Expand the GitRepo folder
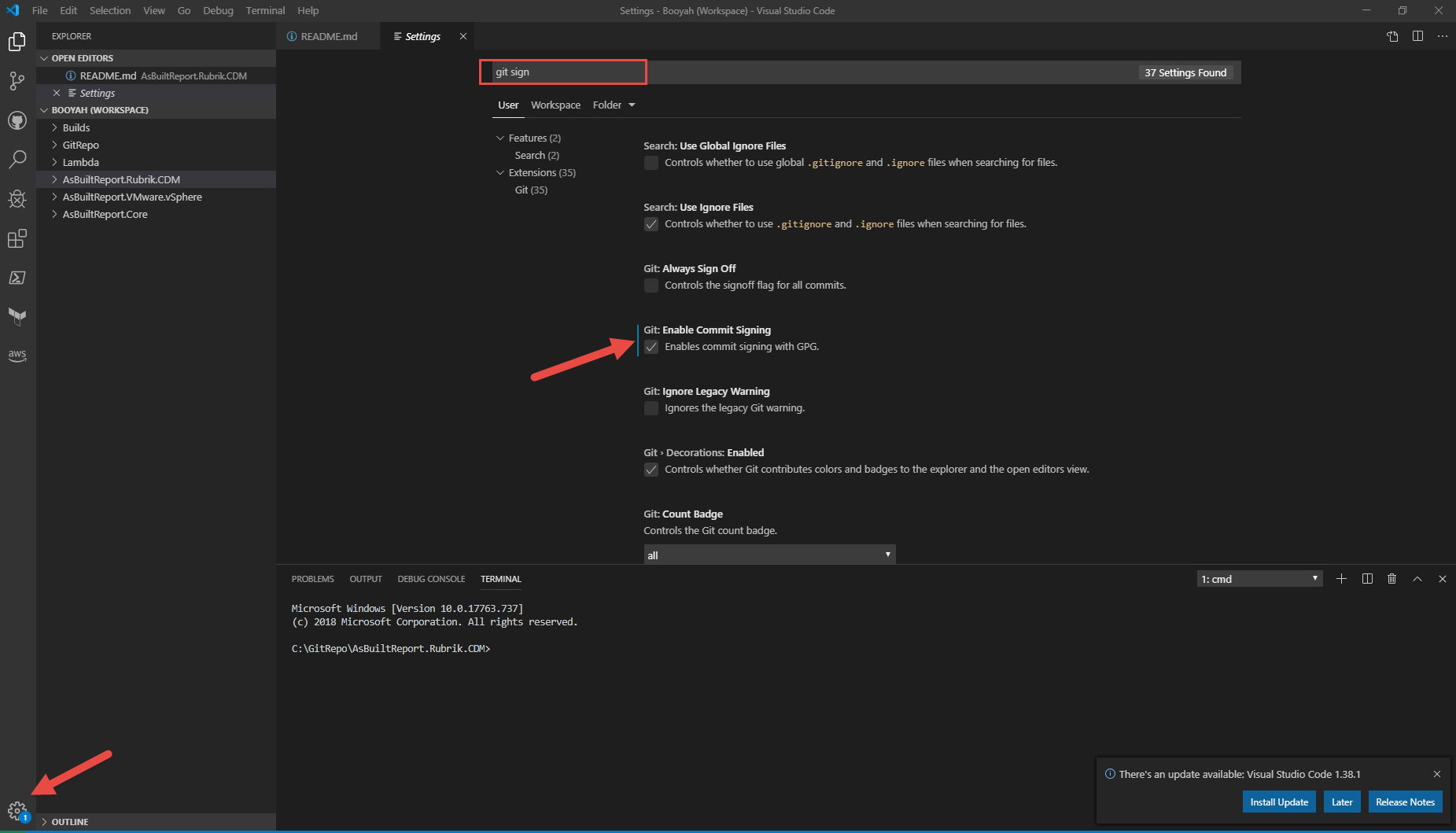 pyautogui.click(x=156, y=145)
